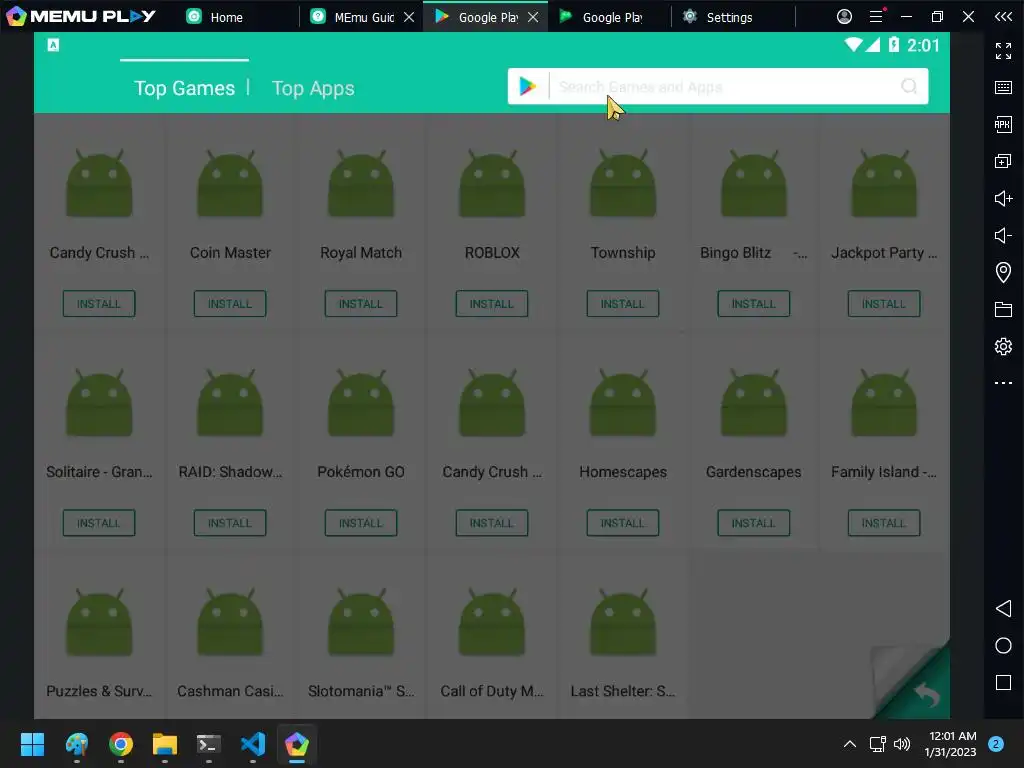Open the Pokémon GO app icon
The width and height of the screenshot is (1024, 768).
[x=361, y=403]
